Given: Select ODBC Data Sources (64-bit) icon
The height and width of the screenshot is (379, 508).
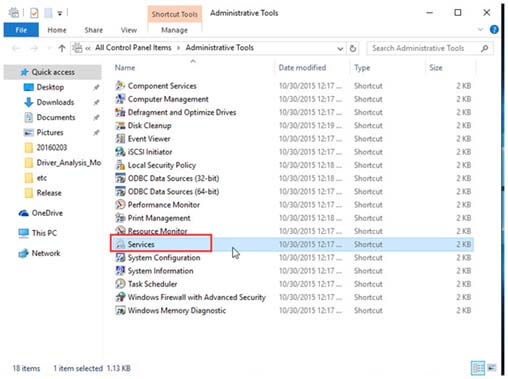Looking at the screenshot, I should pos(120,191).
